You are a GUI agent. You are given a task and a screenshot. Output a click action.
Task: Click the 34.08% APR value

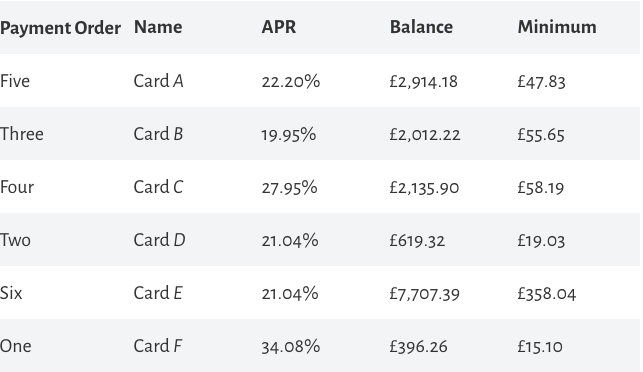291,347
